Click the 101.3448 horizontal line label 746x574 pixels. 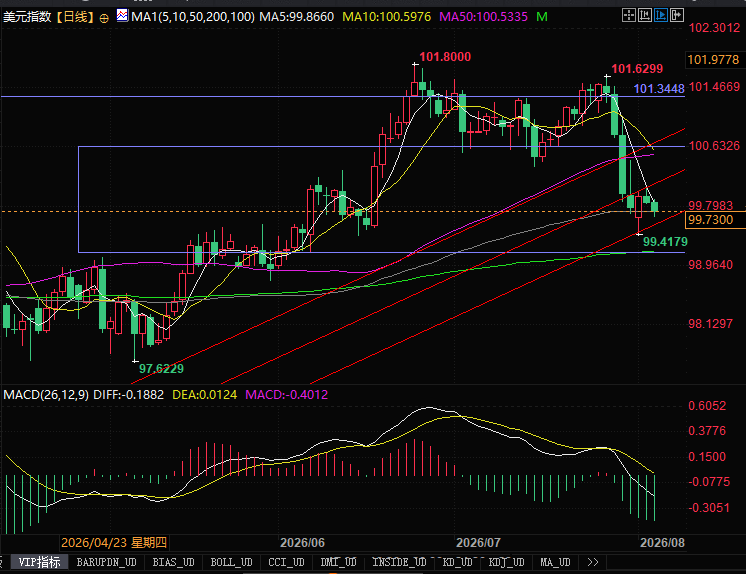[659, 89]
